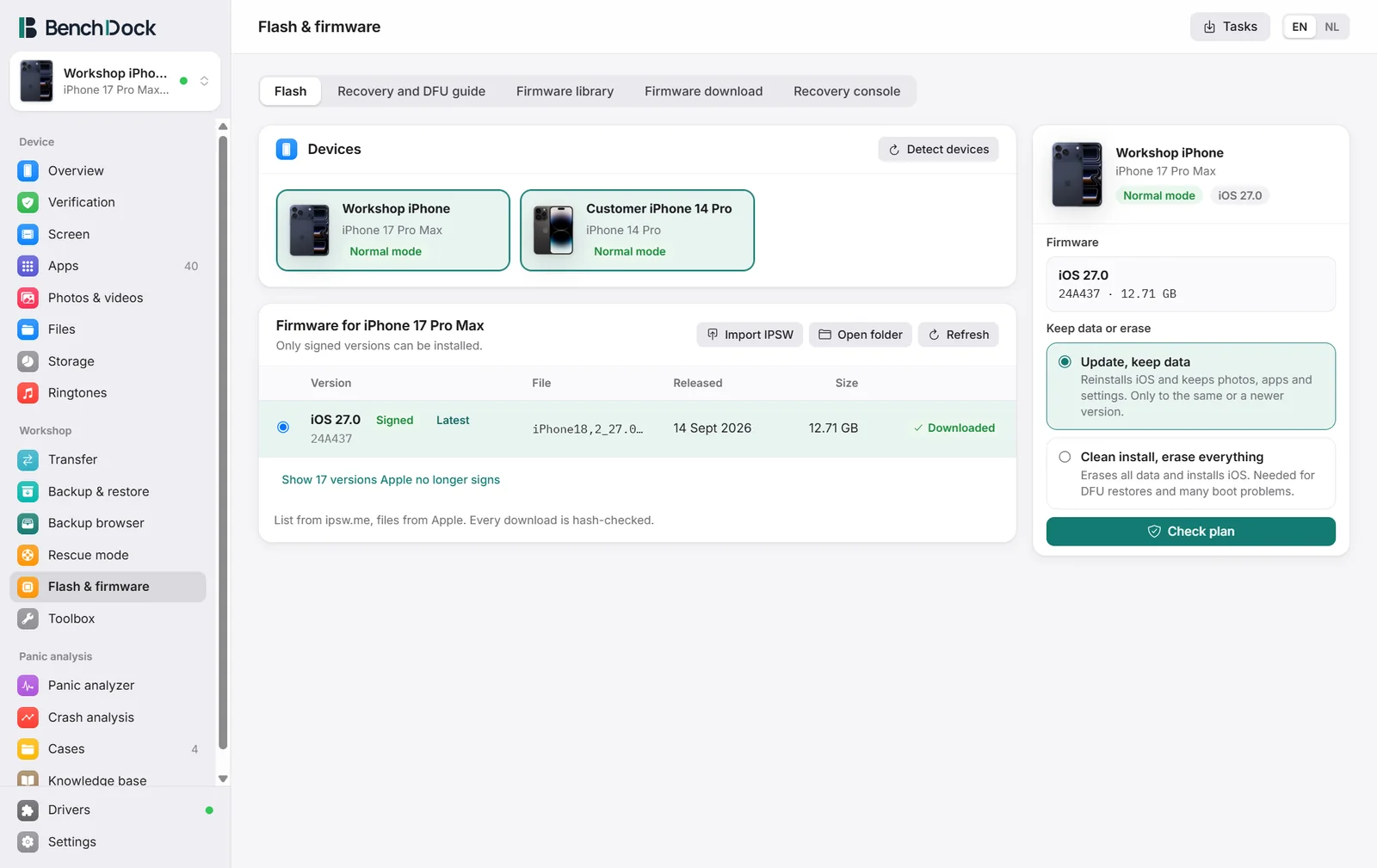Image resolution: width=1377 pixels, height=868 pixels.
Task: Open the Firmware library tab
Action: coord(565,91)
